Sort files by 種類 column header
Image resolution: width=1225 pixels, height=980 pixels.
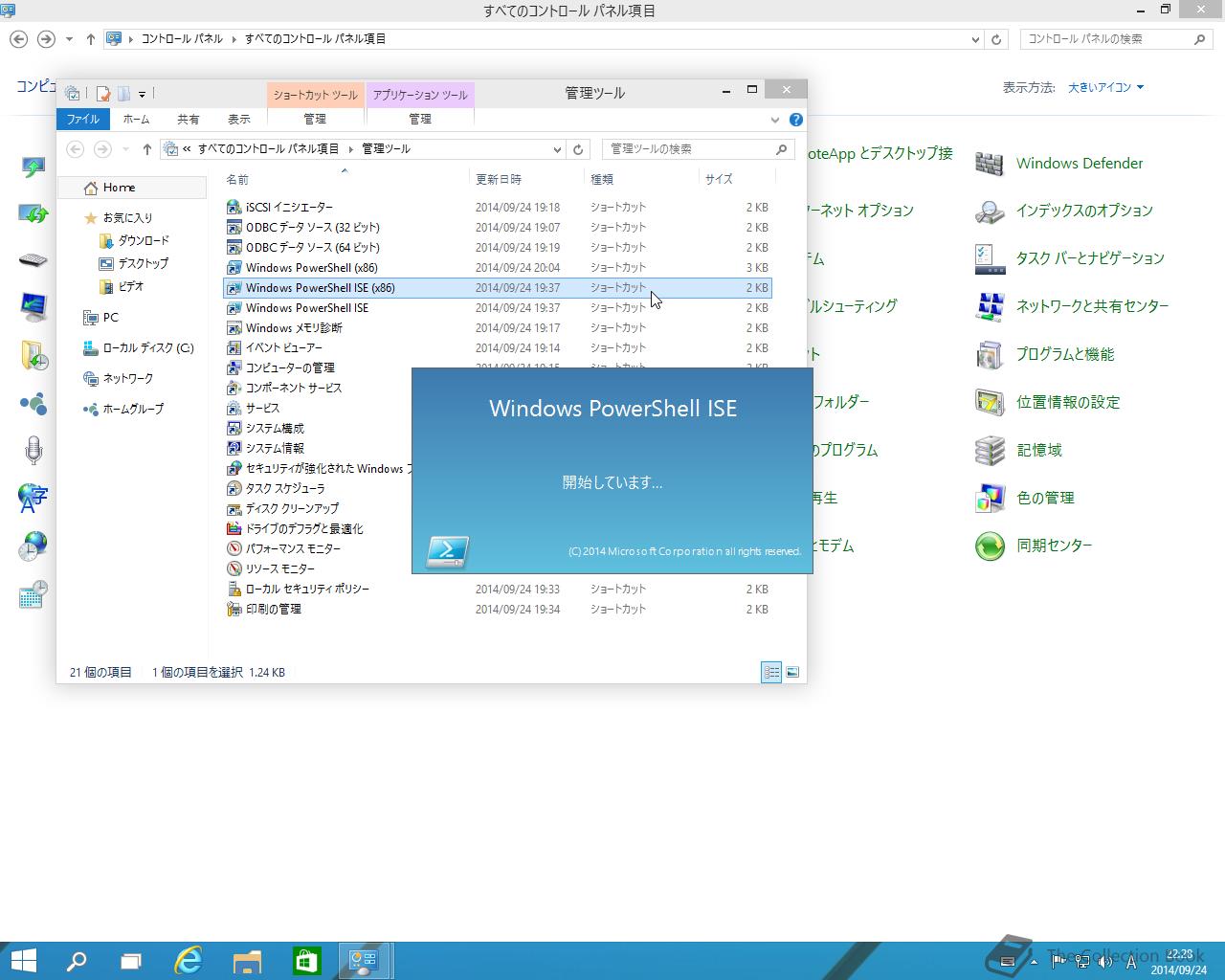pyautogui.click(x=641, y=179)
